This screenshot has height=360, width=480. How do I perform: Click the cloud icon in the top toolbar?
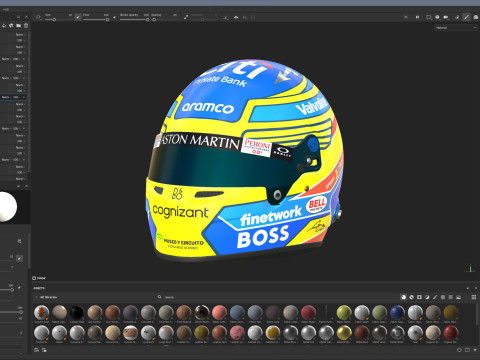point(236,17)
